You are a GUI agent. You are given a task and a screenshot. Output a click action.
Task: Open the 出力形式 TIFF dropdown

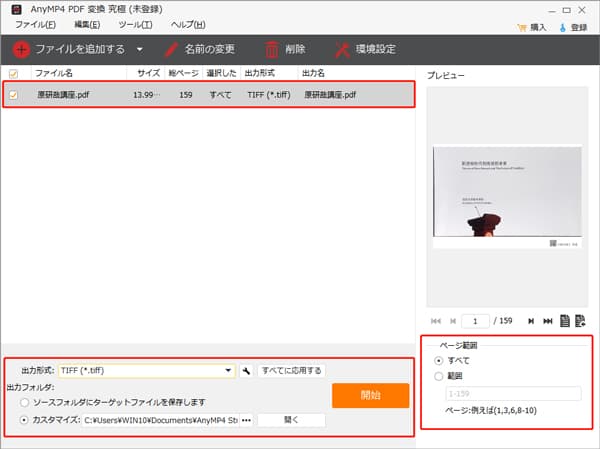(x=147, y=371)
